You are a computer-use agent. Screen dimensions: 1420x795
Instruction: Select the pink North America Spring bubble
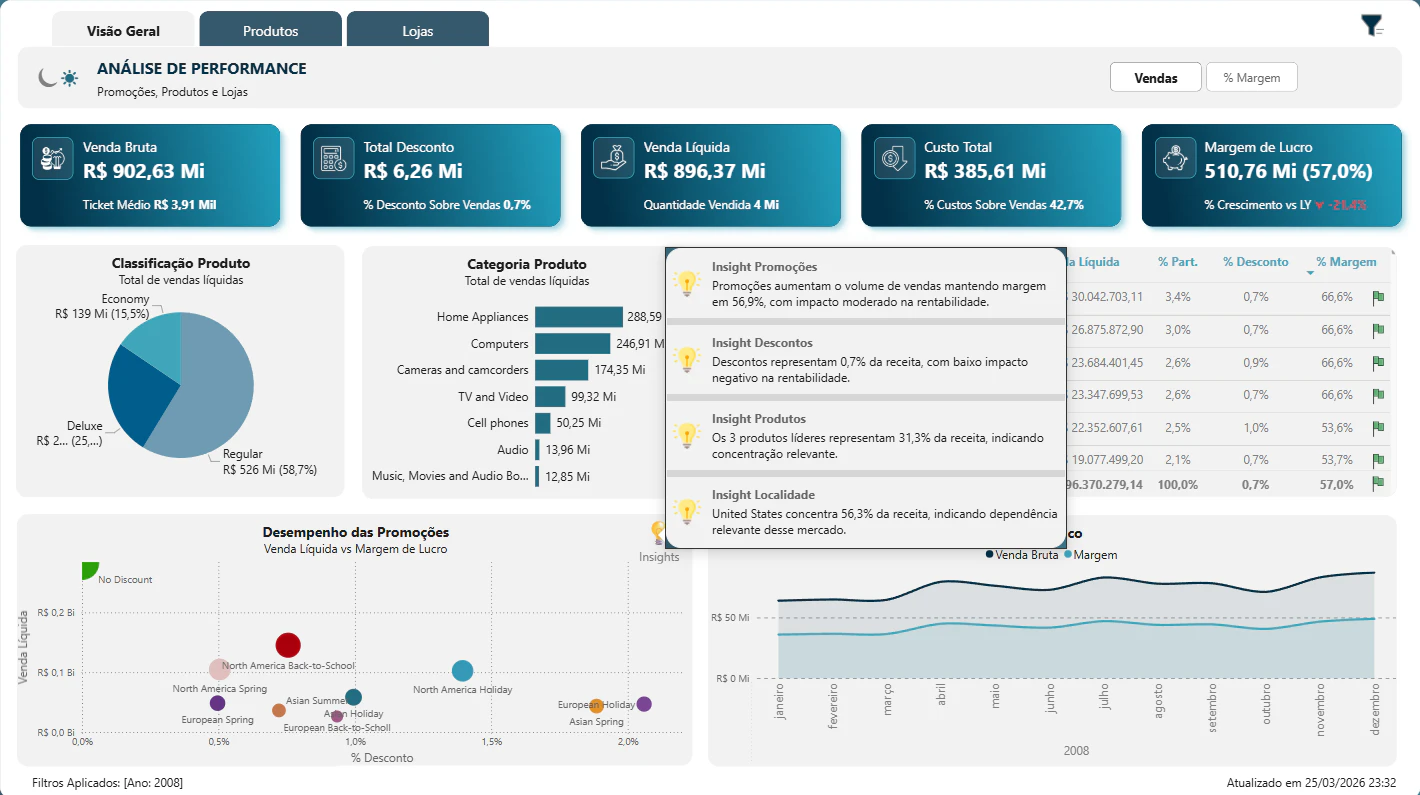click(x=220, y=670)
